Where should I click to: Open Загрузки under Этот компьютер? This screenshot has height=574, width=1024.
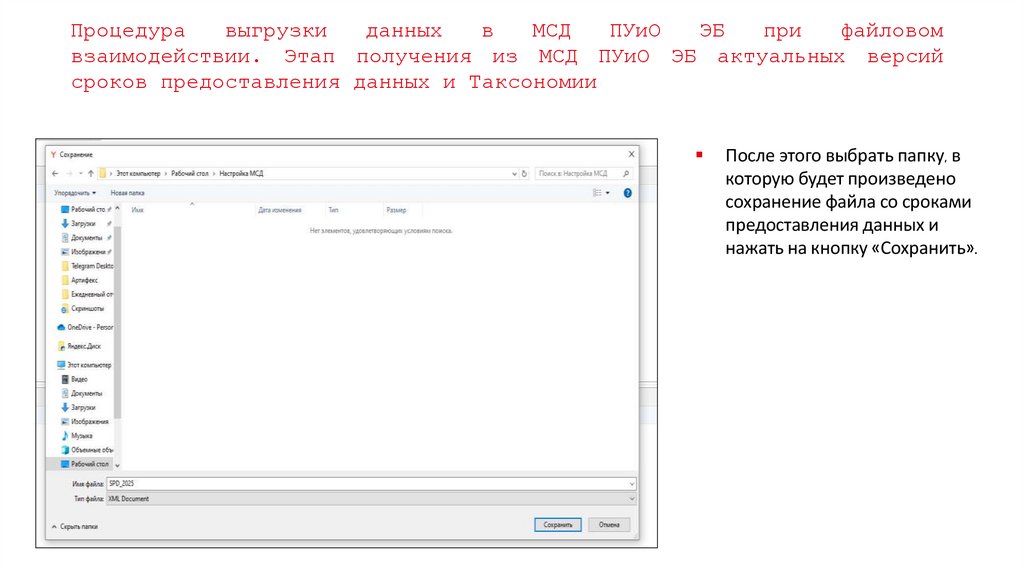click(78, 407)
